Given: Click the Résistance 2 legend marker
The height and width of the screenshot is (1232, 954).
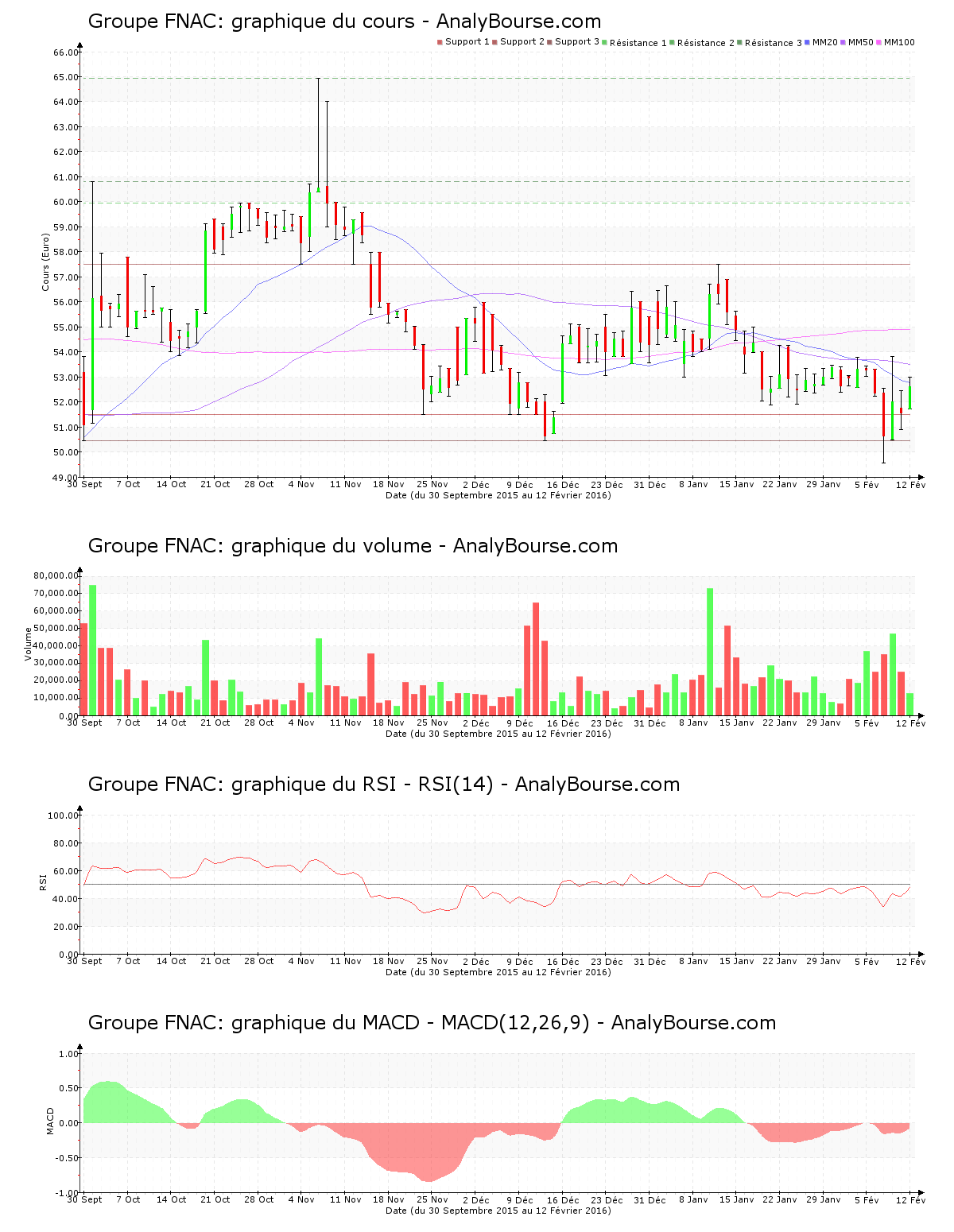Looking at the screenshot, I should [672, 42].
